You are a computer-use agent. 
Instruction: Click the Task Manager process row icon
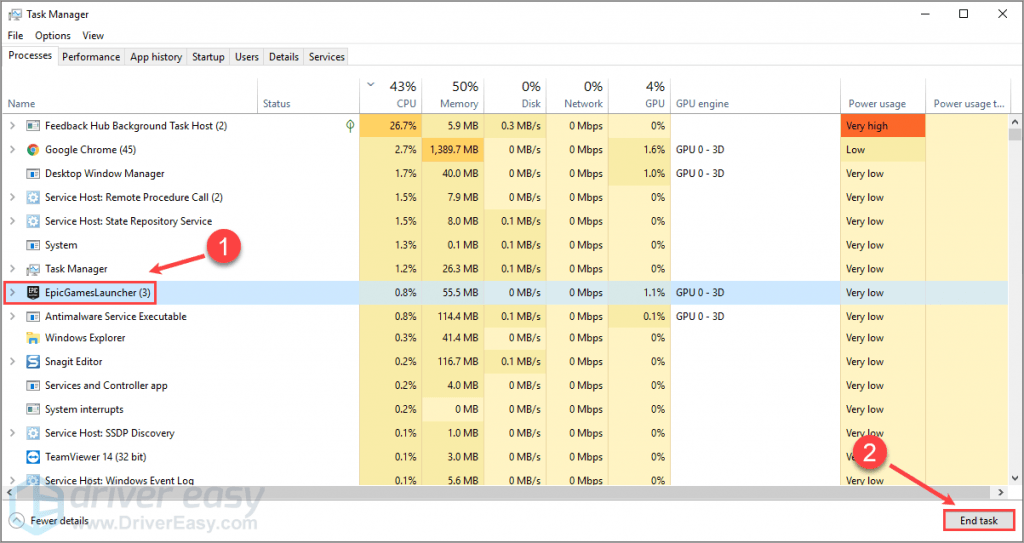(x=33, y=269)
